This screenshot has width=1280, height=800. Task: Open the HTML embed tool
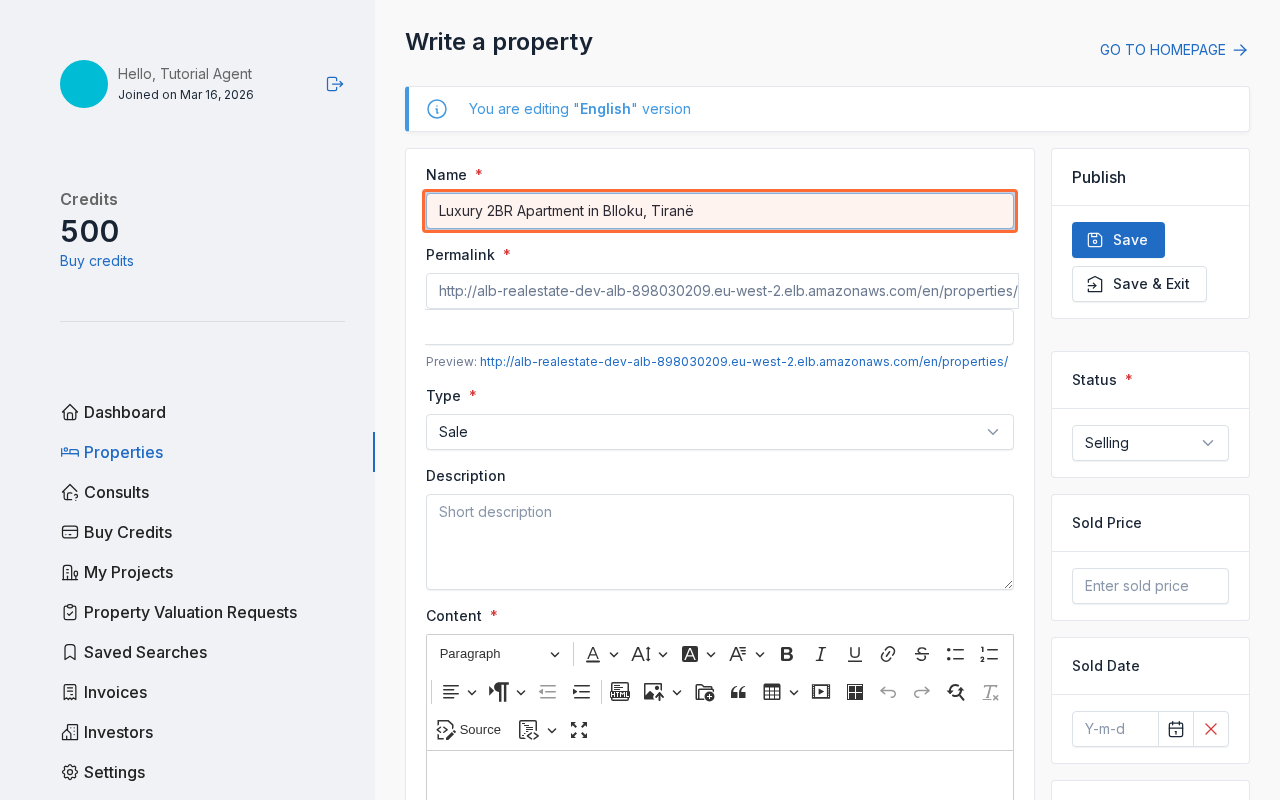[620, 691]
